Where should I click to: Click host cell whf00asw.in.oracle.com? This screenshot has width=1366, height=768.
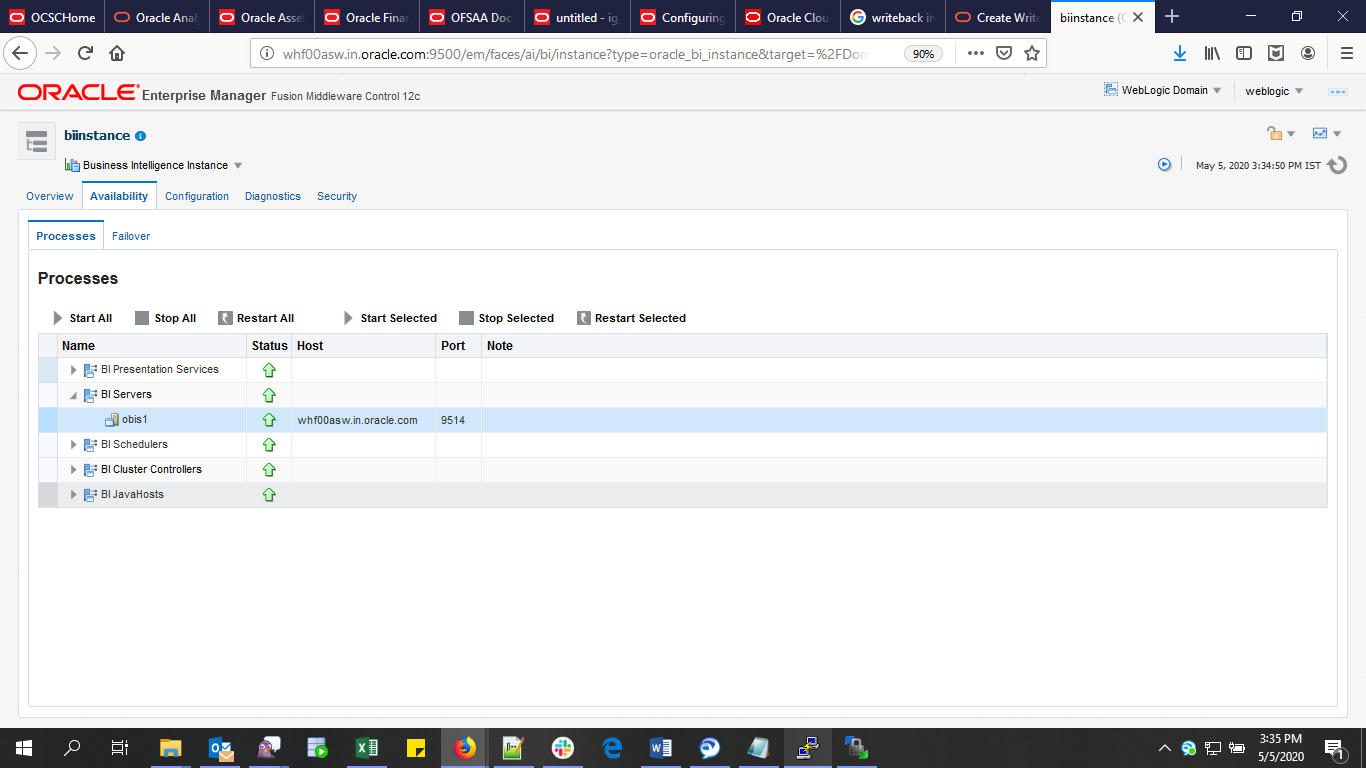pos(357,420)
